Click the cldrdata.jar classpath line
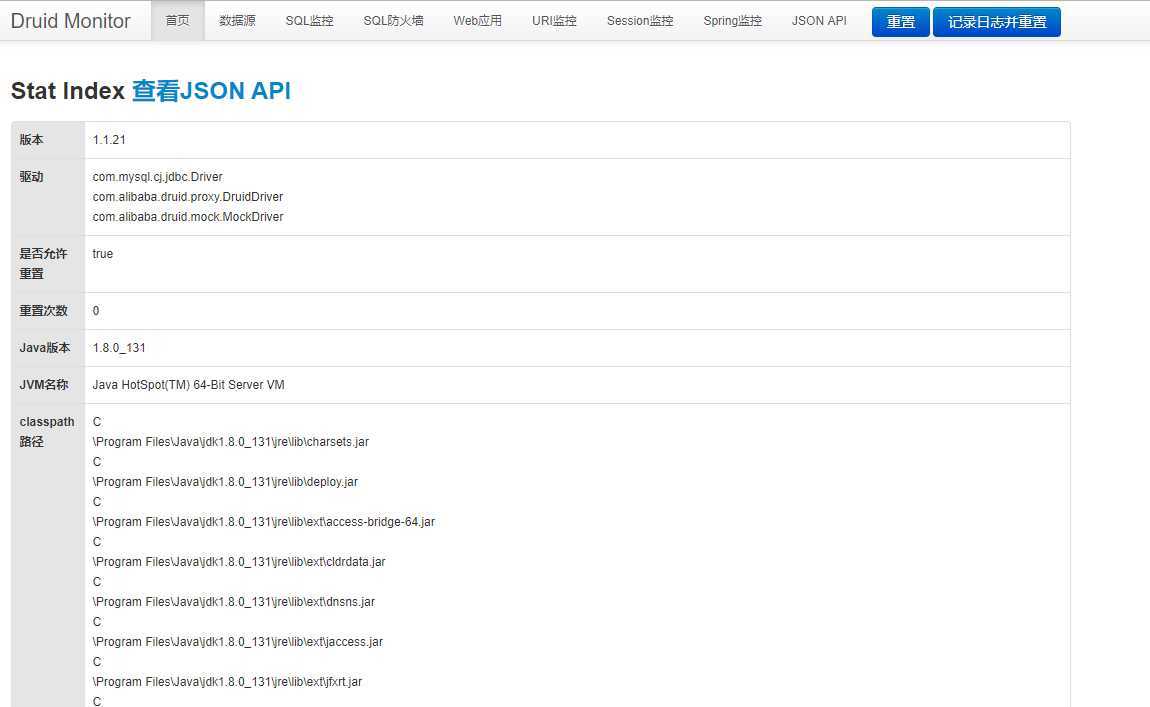Image resolution: width=1150 pixels, height=707 pixels. pos(239,562)
